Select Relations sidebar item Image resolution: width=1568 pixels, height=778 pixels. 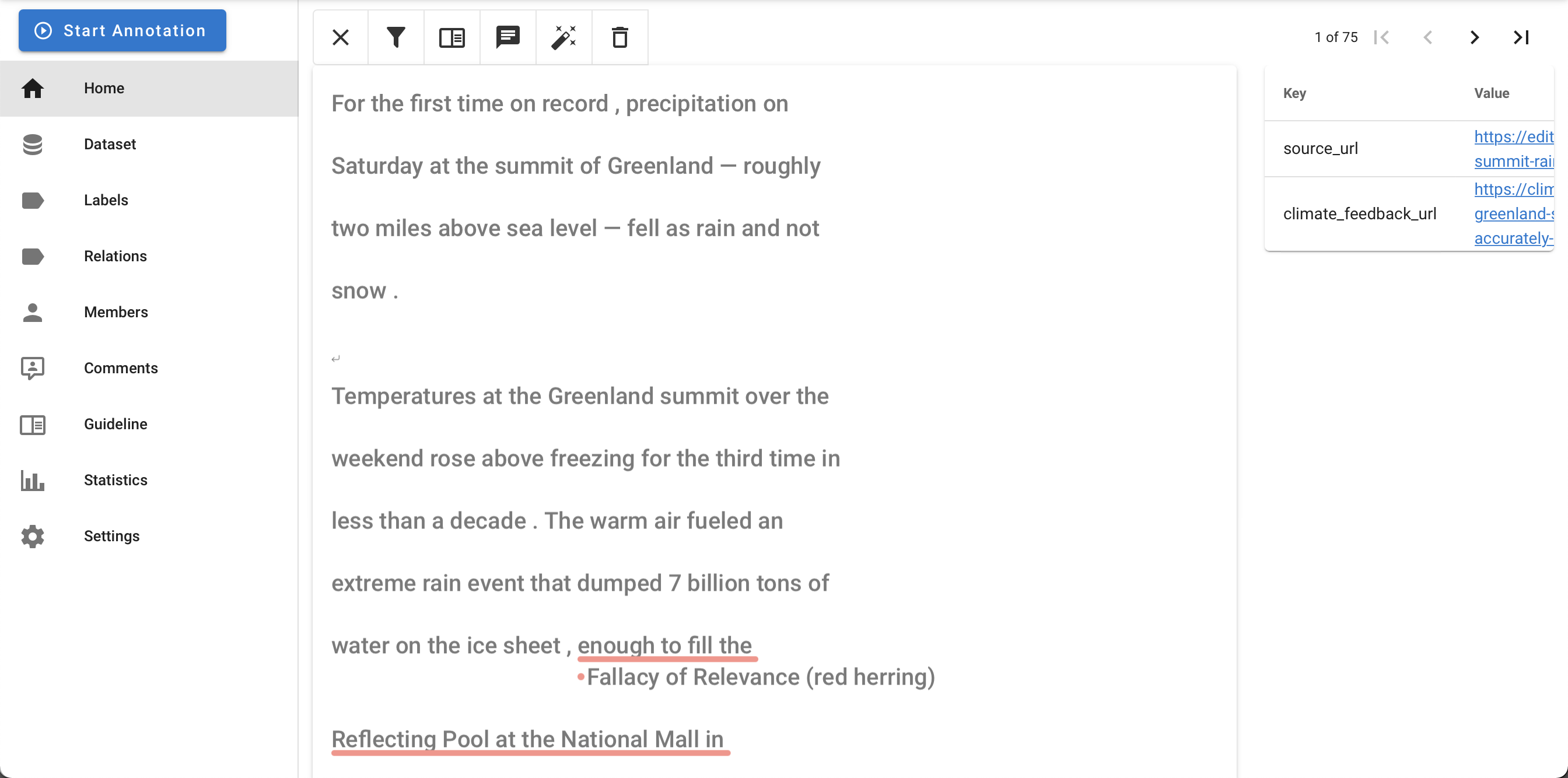click(115, 256)
